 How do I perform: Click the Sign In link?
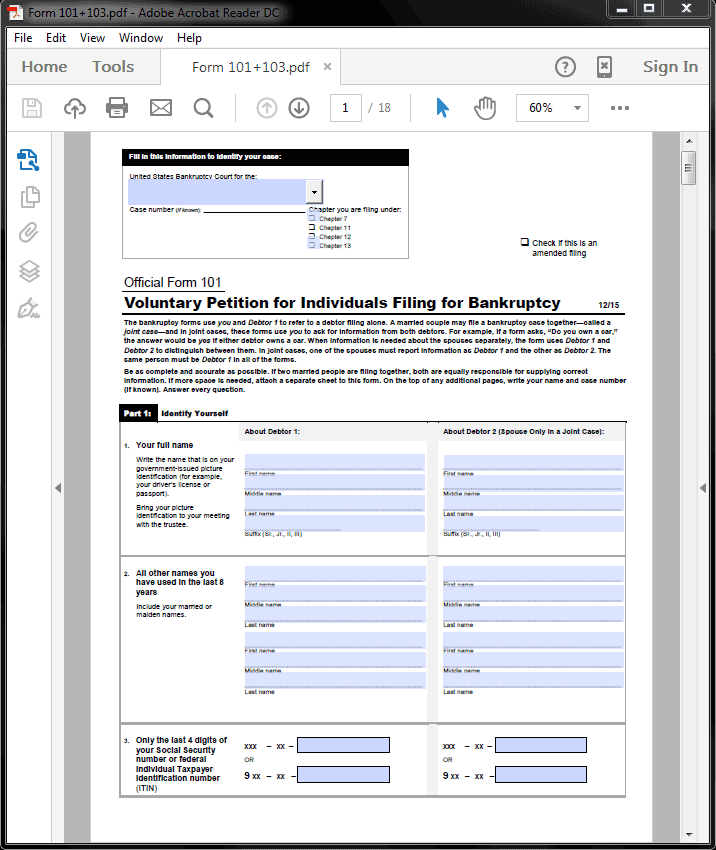(670, 67)
